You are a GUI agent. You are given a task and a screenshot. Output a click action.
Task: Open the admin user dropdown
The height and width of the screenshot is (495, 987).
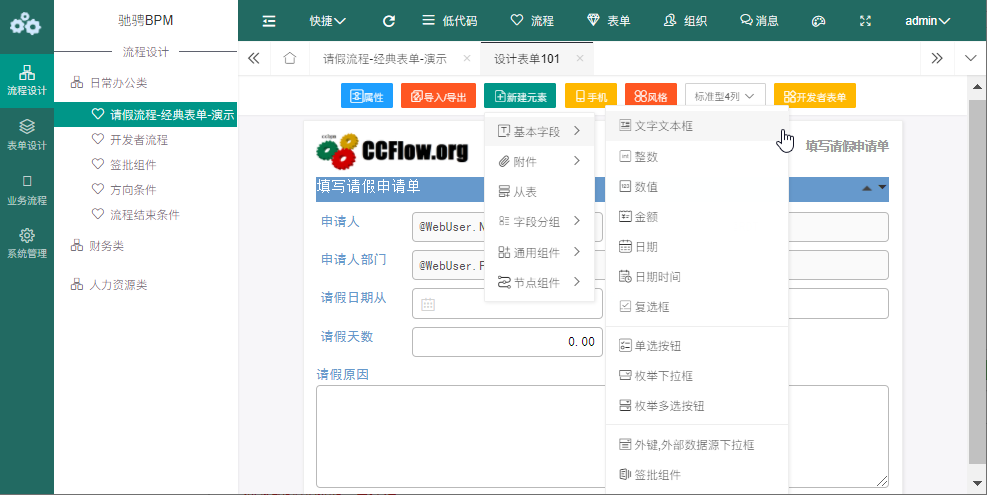(x=928, y=21)
